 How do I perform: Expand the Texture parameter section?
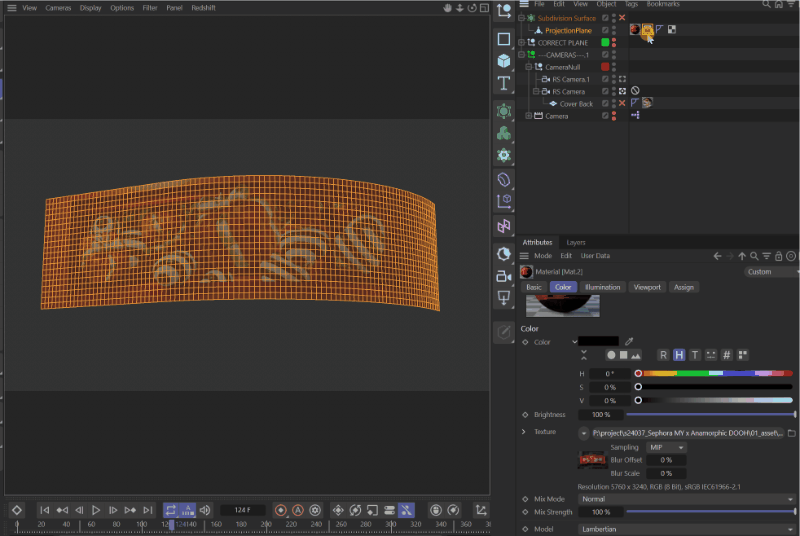[523, 431]
